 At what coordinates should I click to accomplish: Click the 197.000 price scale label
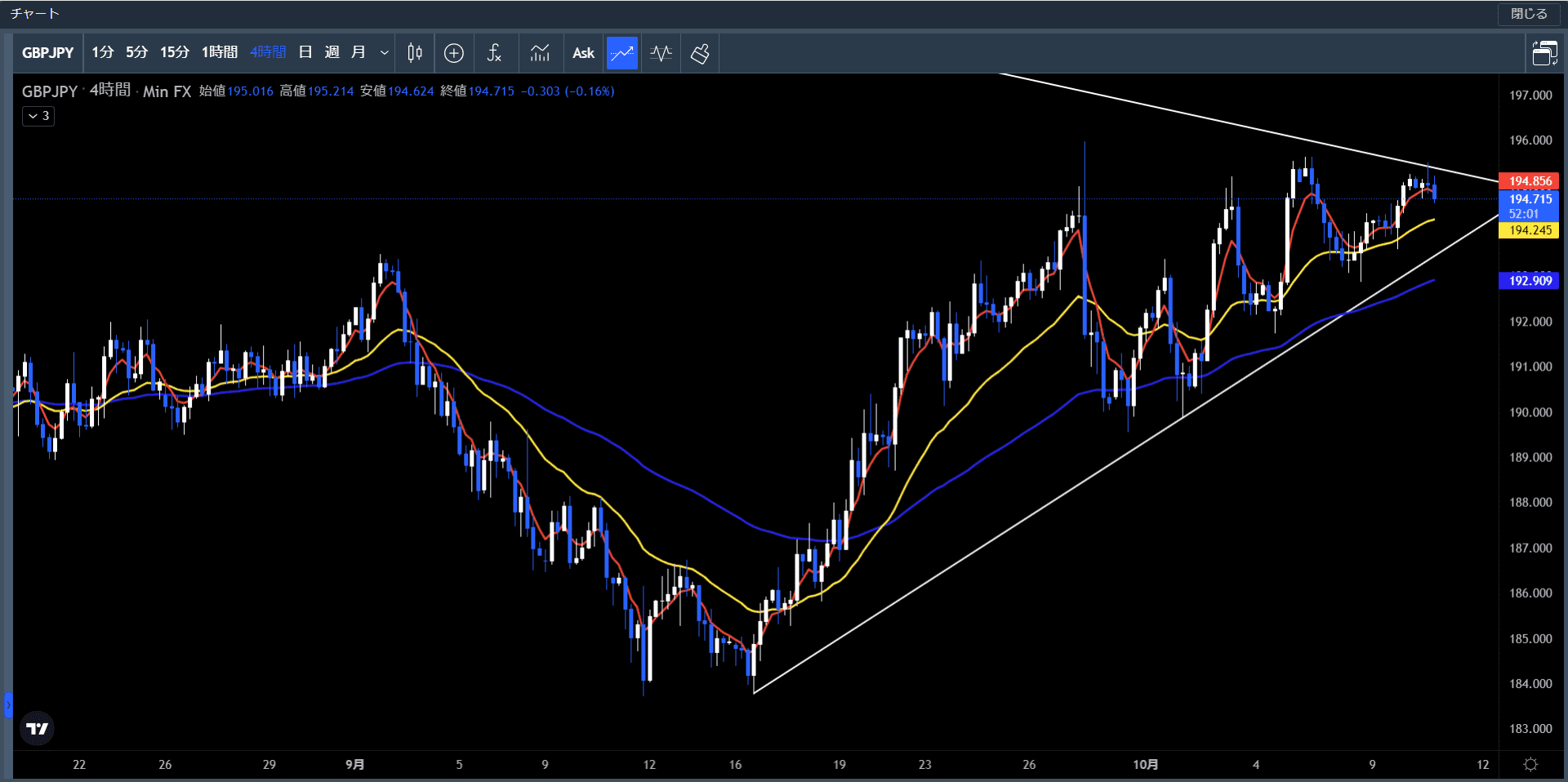[x=1530, y=96]
